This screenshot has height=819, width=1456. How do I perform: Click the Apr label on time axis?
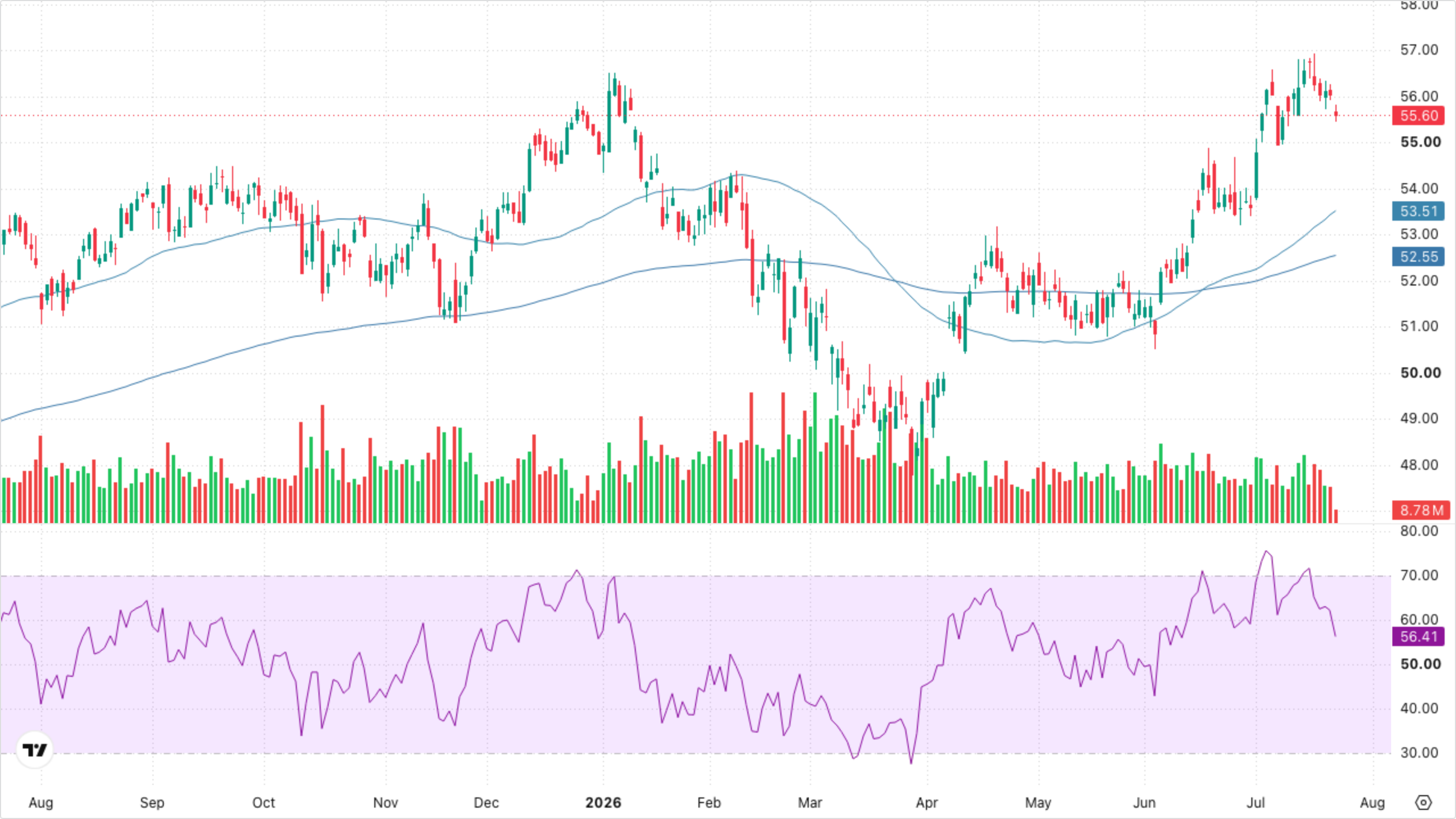[x=926, y=803]
